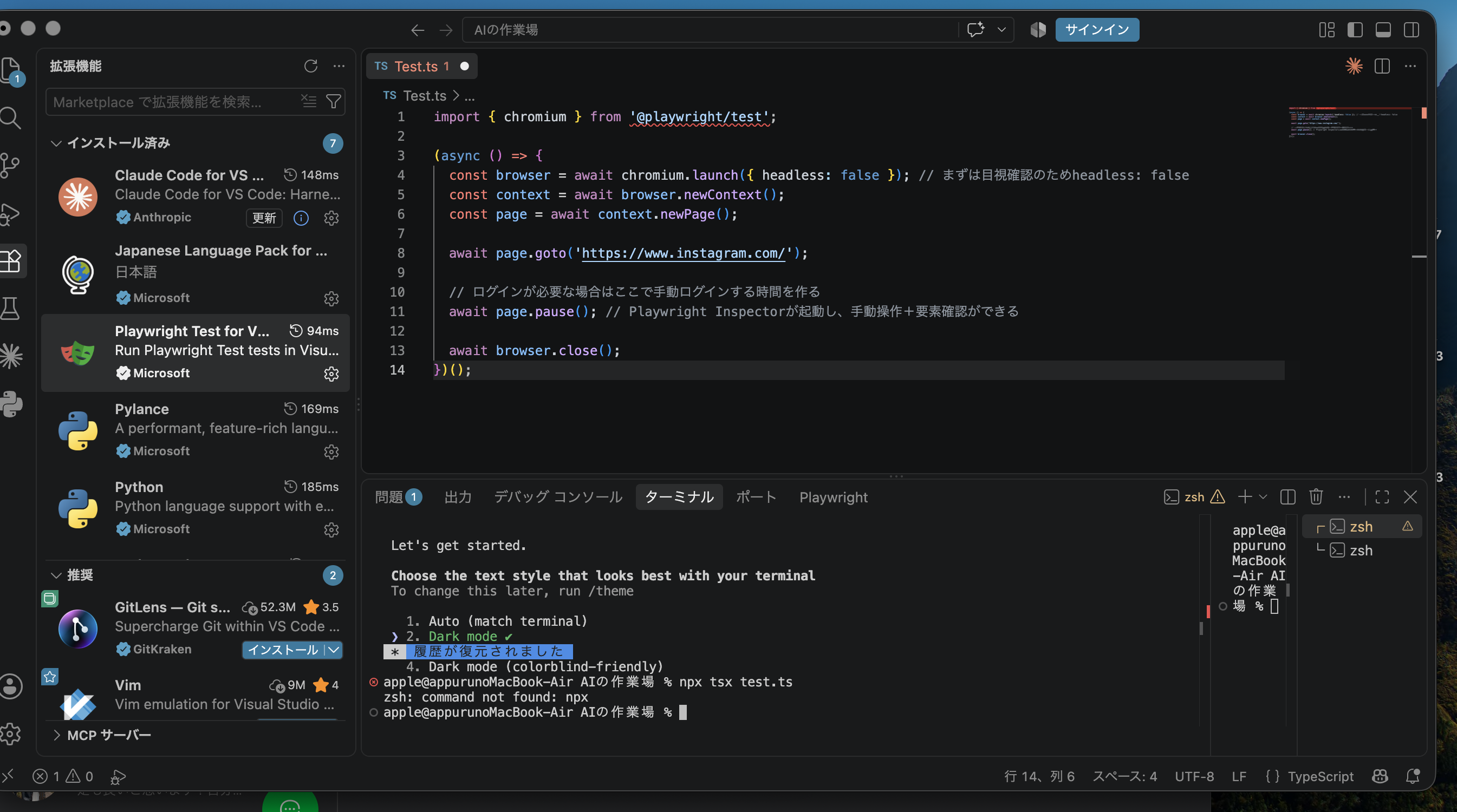
Task: Launch Claude Code from editor title bar
Action: pyautogui.click(x=1354, y=66)
